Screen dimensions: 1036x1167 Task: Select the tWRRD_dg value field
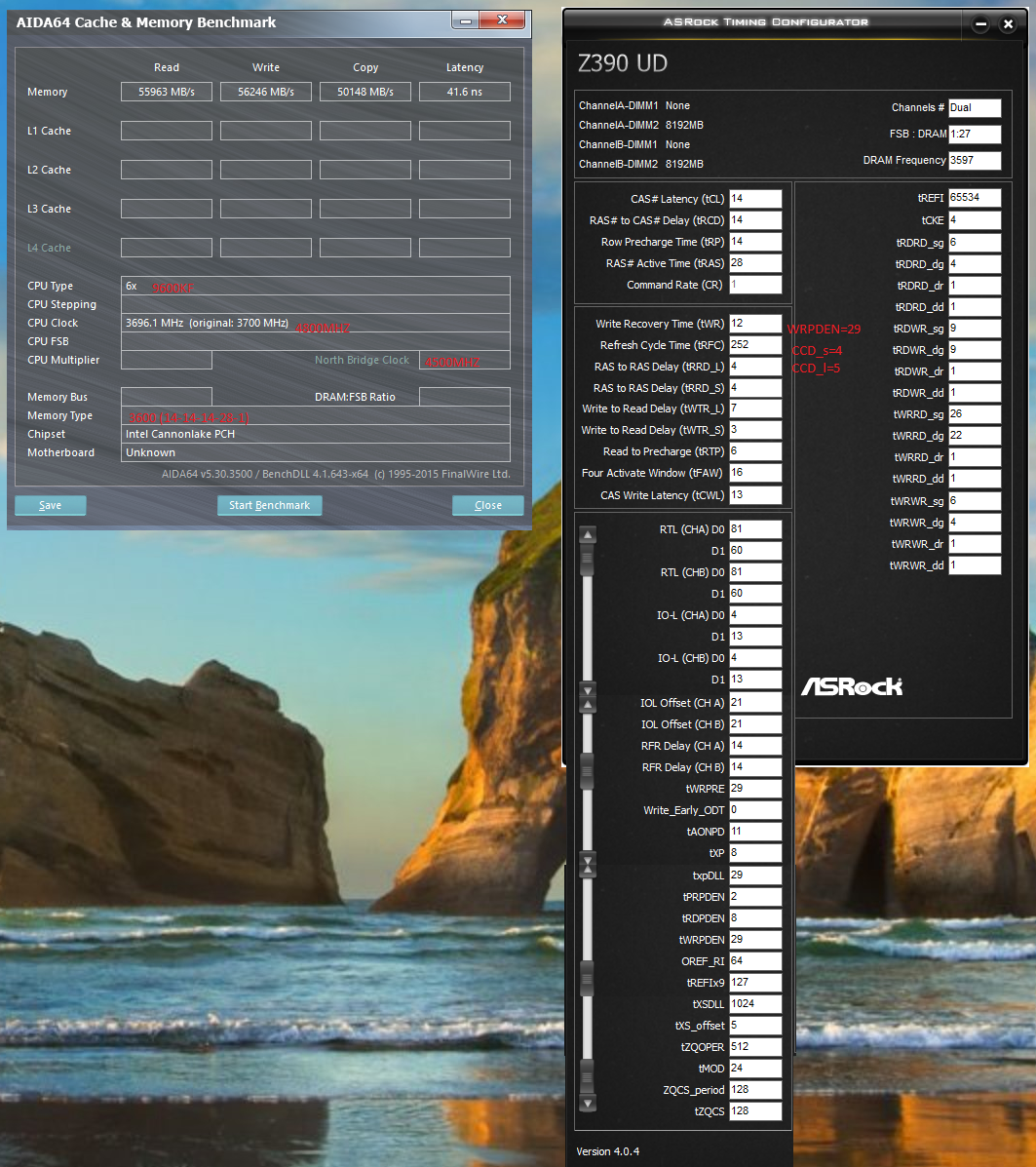(975, 436)
